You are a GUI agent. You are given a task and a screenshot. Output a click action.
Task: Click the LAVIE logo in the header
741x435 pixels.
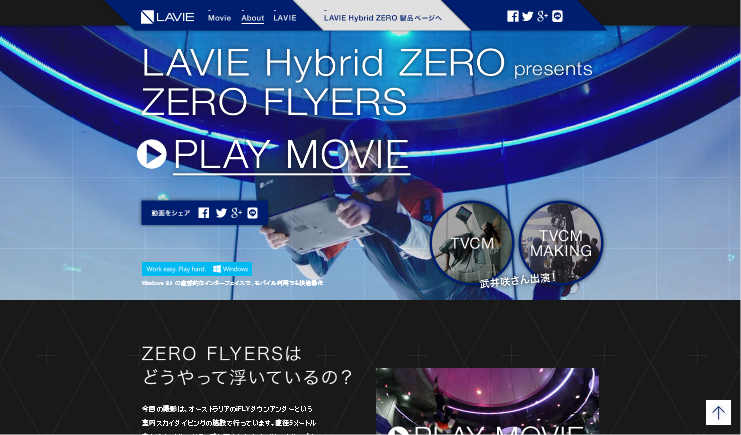click(167, 17)
